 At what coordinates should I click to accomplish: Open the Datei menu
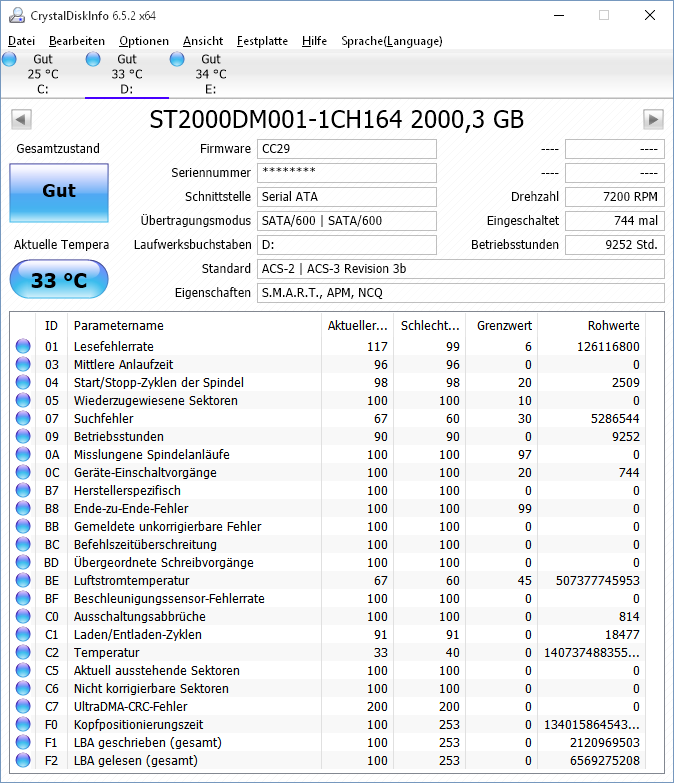[x=21, y=41]
